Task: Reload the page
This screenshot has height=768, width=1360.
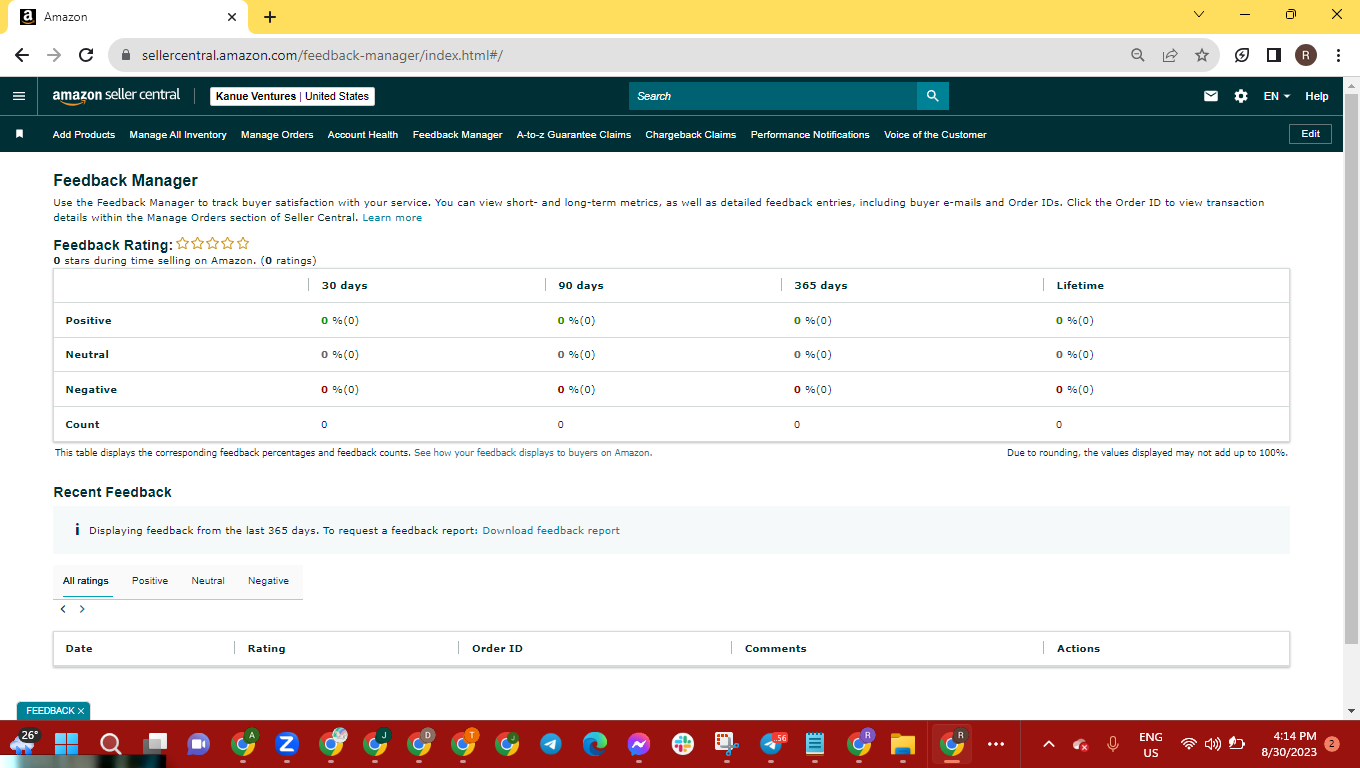Action: point(86,55)
